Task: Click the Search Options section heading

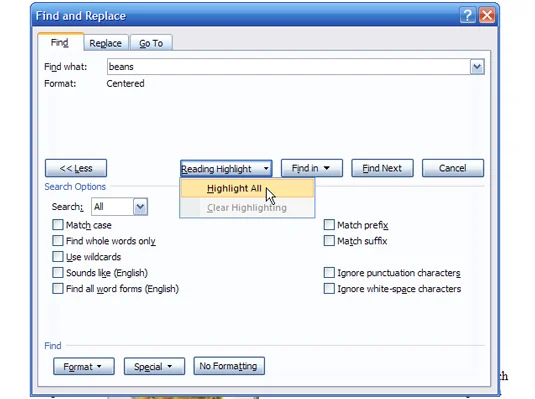Action: tap(75, 187)
